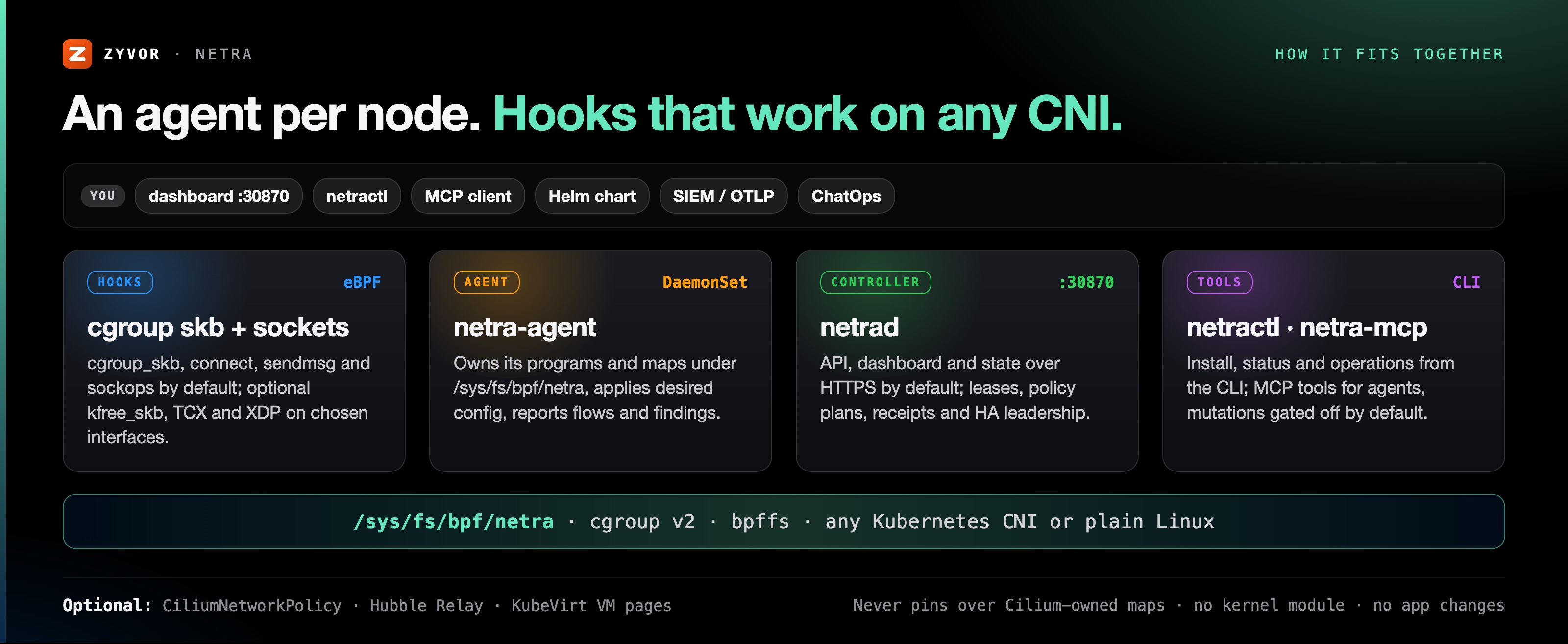Click the orange Zyvor Z logo icon
This screenshot has height=644, width=1568.
[x=77, y=54]
